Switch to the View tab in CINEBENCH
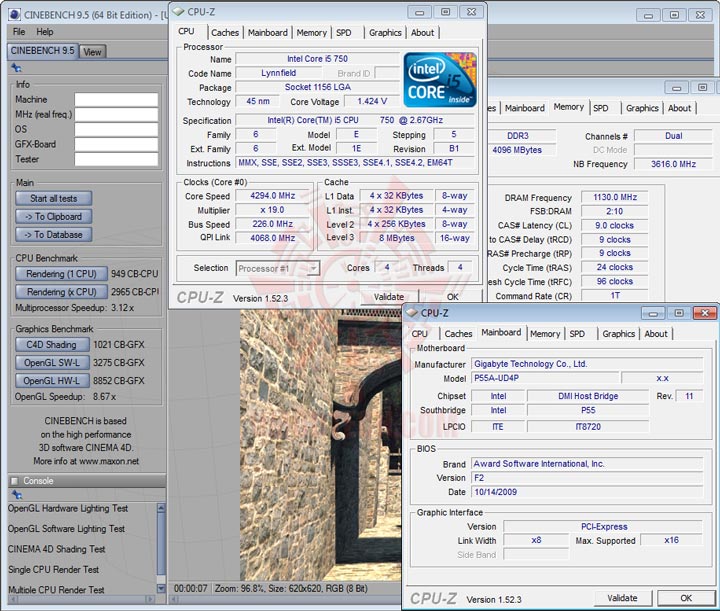720x611 pixels. tap(93, 52)
